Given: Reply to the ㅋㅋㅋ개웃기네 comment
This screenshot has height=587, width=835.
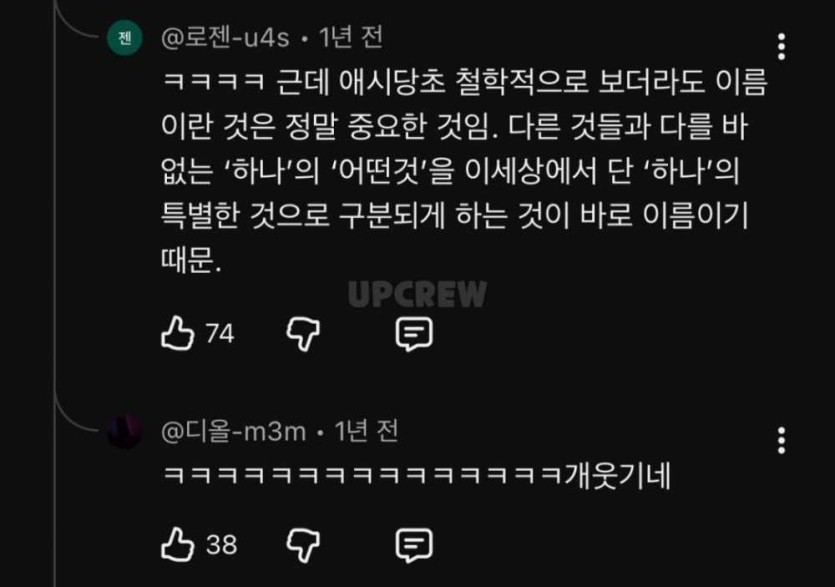Looking at the screenshot, I should [414, 545].
